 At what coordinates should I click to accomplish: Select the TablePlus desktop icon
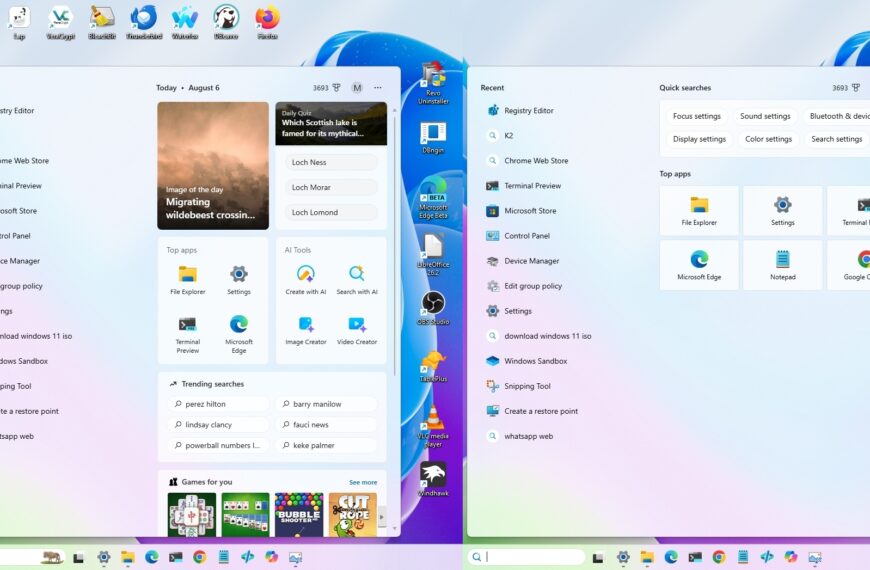click(433, 366)
